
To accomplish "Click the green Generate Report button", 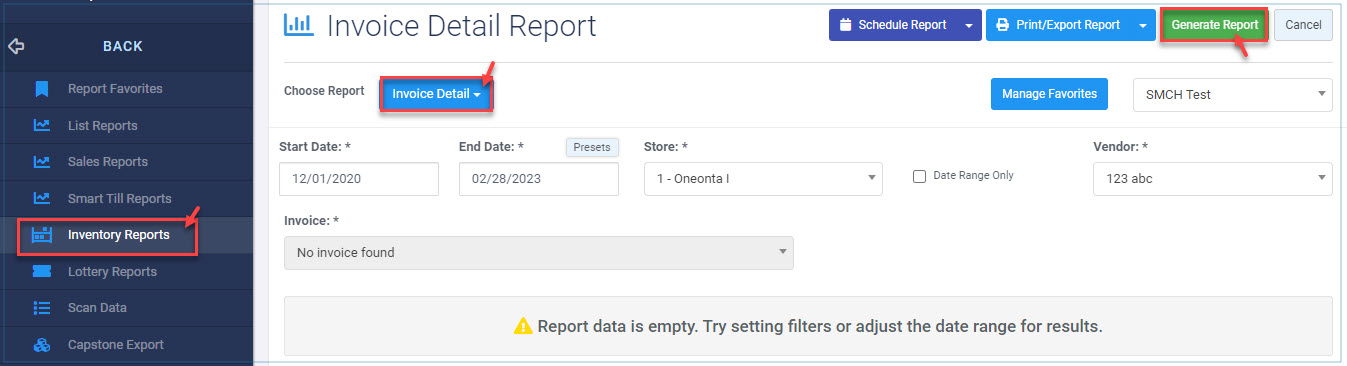I will pos(1215,25).
